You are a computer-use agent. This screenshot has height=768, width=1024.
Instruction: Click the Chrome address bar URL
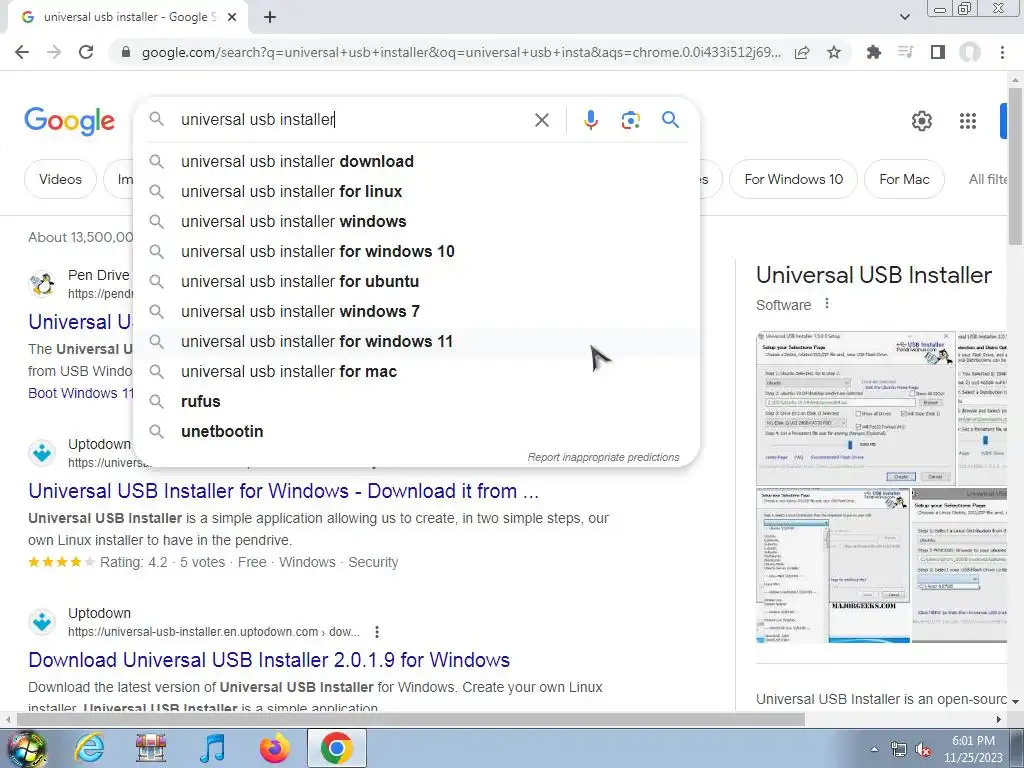[461, 52]
